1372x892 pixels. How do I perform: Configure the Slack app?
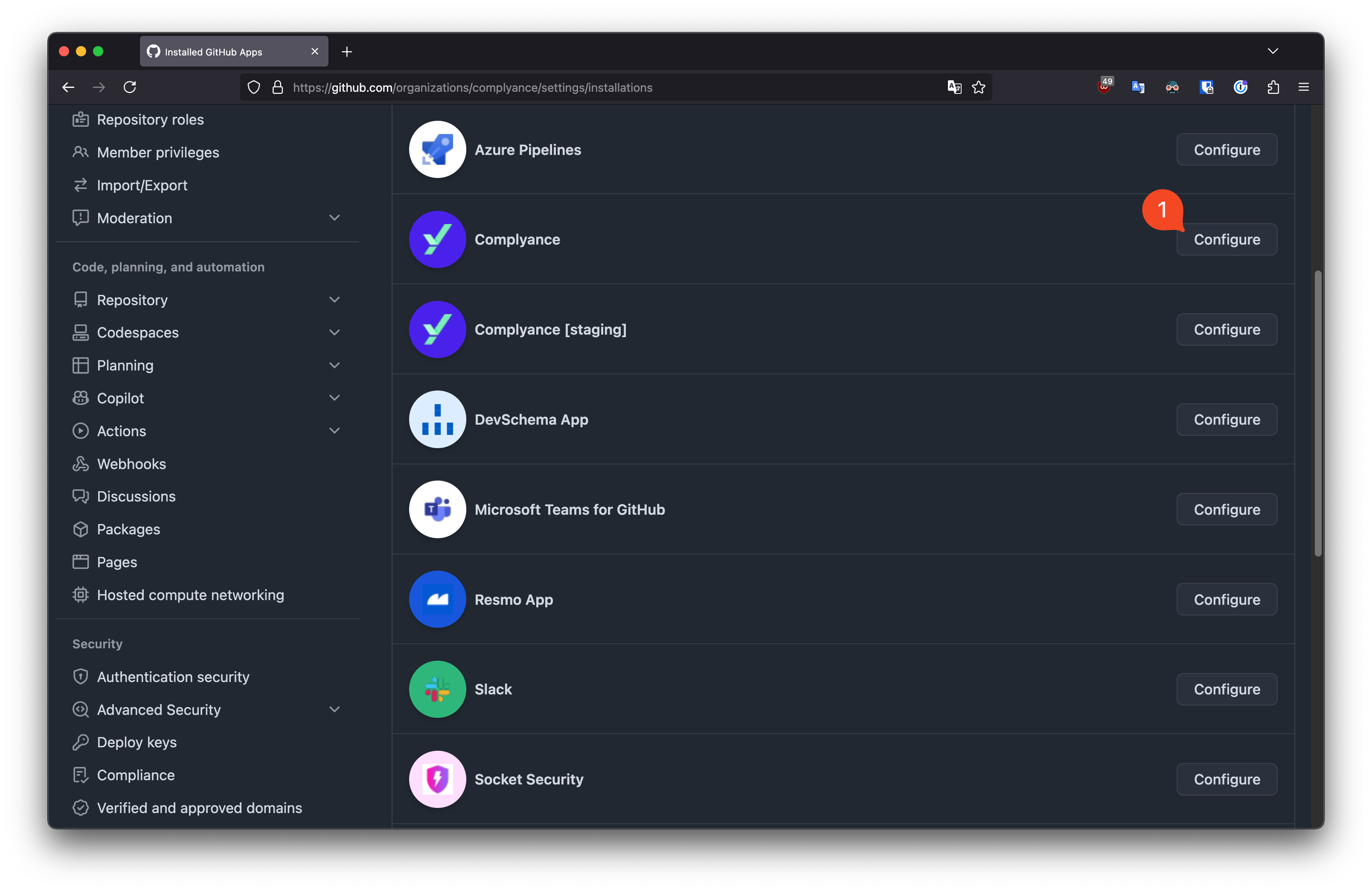(1226, 689)
